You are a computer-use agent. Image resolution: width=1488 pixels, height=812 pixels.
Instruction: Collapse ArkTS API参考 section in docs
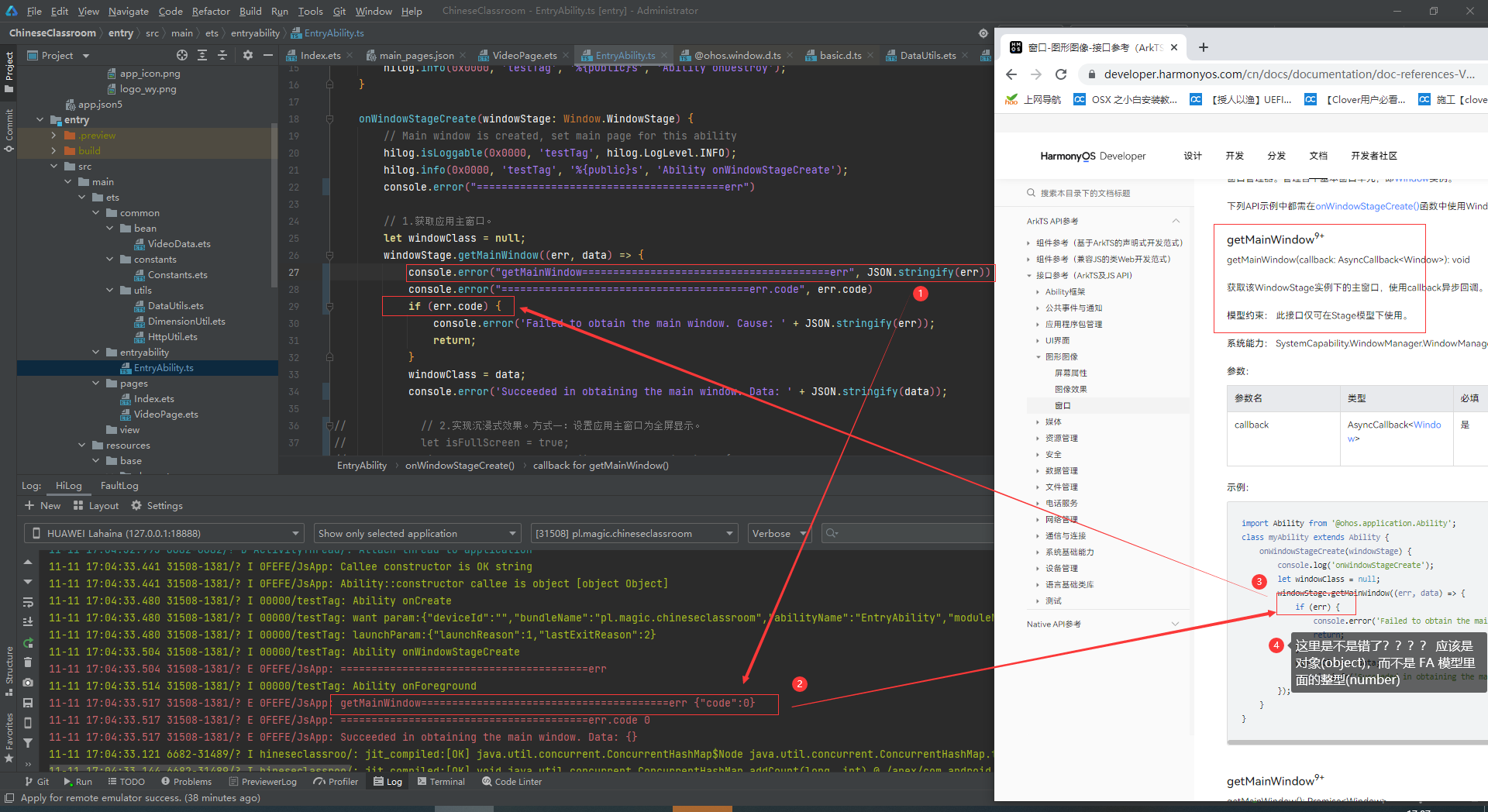pyautogui.click(x=1176, y=221)
